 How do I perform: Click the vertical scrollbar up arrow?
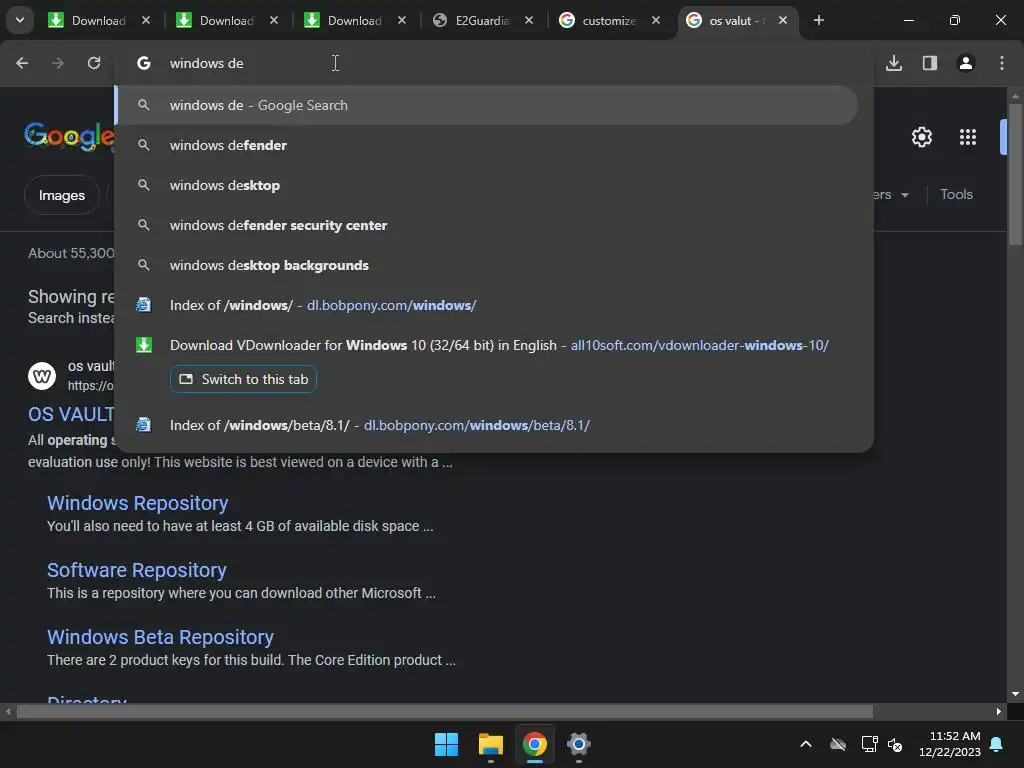tap(1015, 96)
